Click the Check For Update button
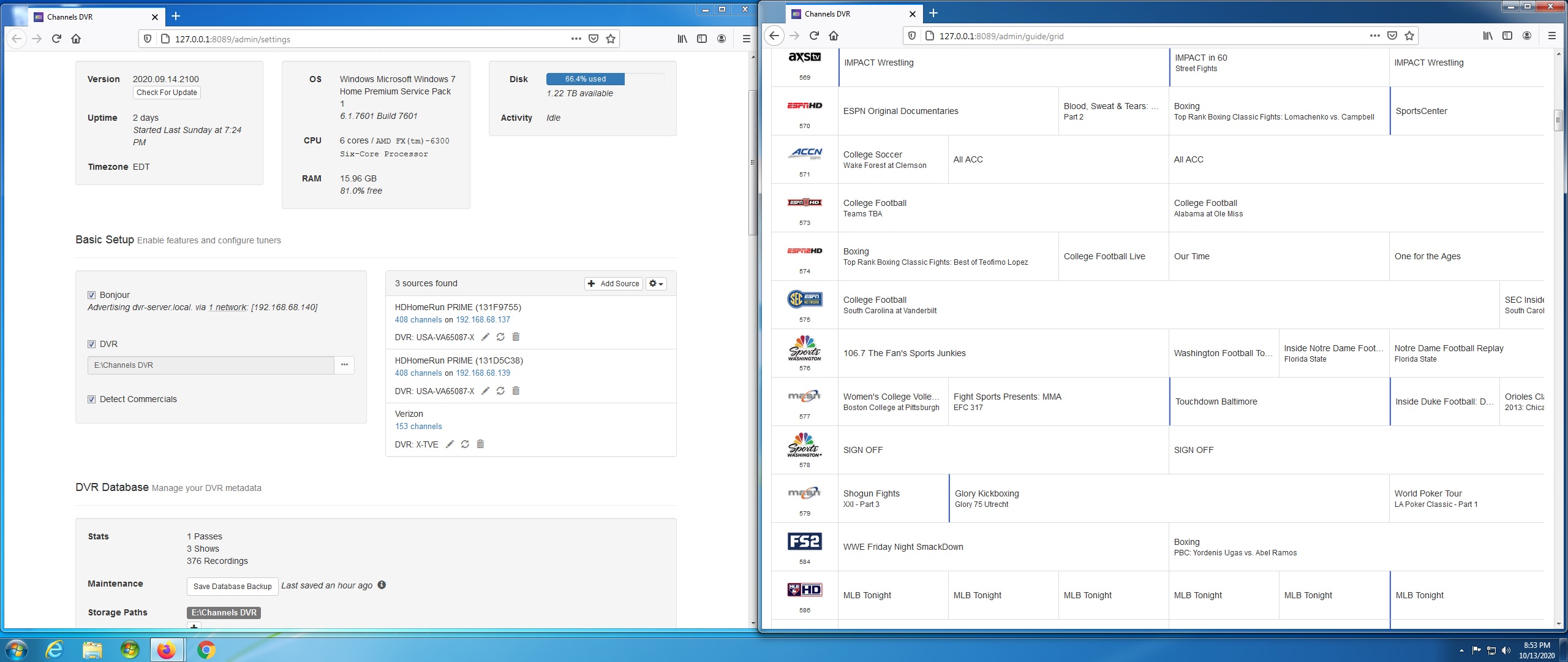This screenshot has height=662, width=1568. 167,93
